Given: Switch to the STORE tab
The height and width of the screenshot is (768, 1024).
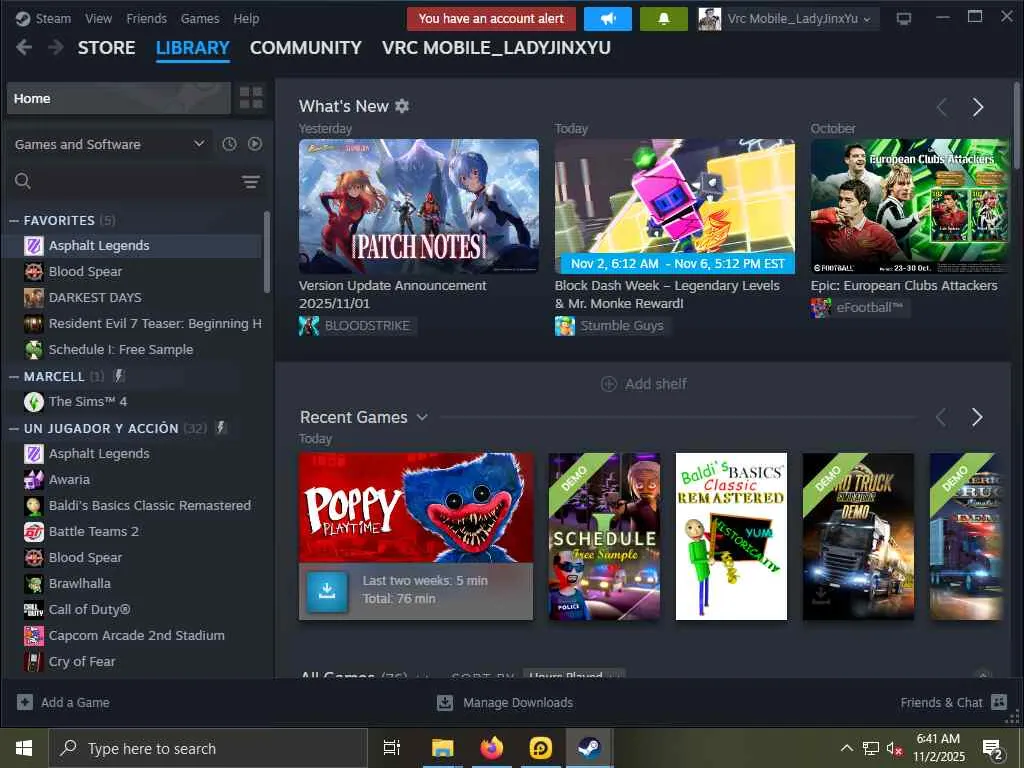Looking at the screenshot, I should (106, 48).
